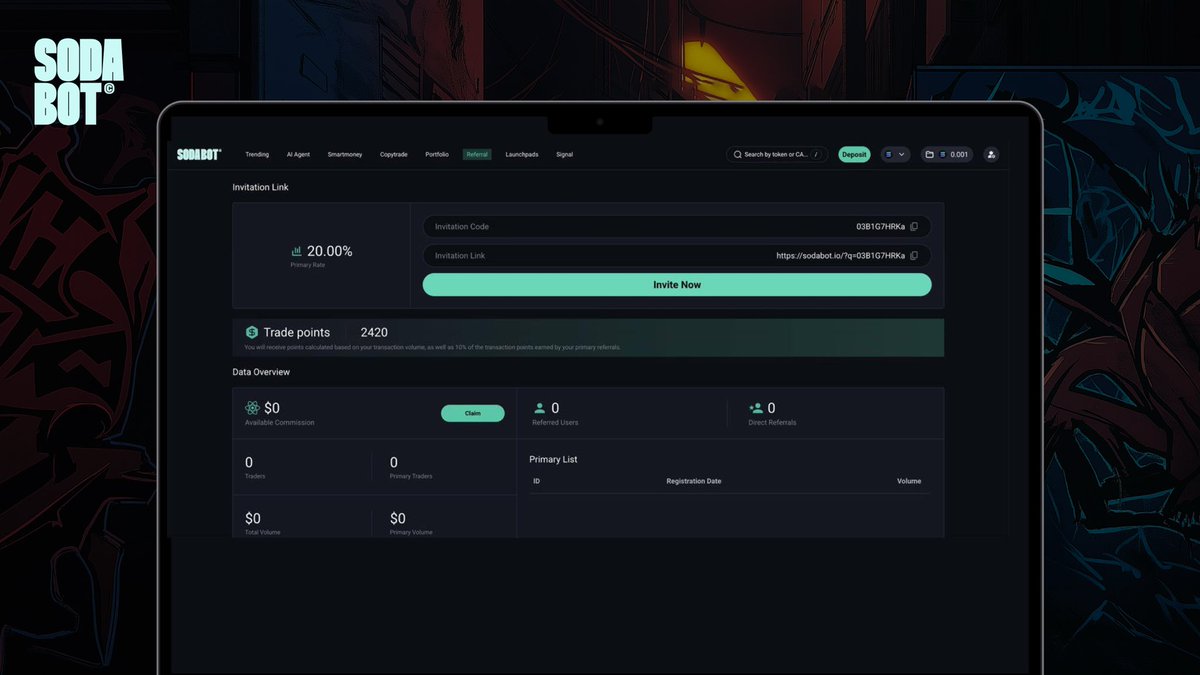The width and height of the screenshot is (1200, 675).
Task: Click the Trade points coin icon
Action: (x=252, y=332)
